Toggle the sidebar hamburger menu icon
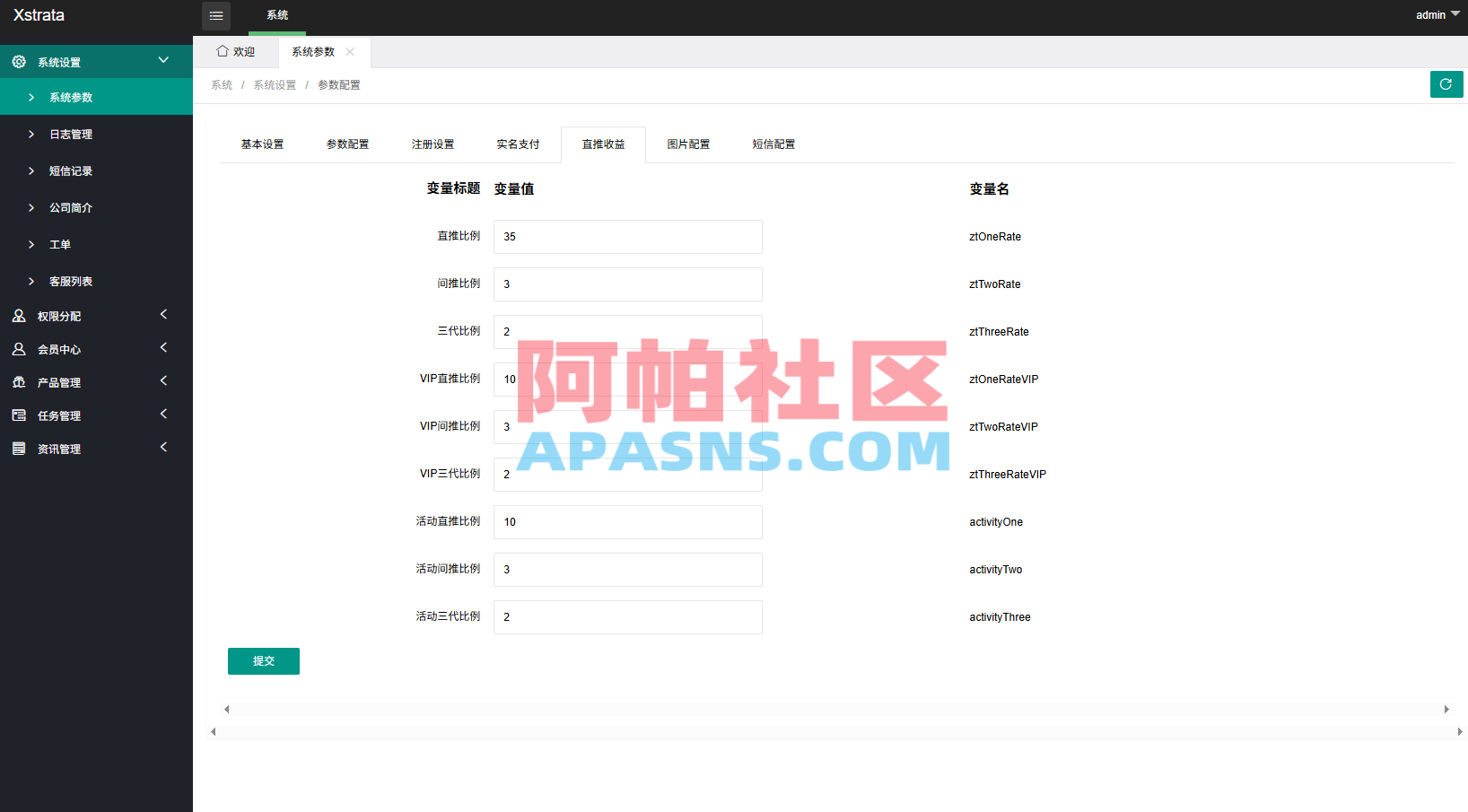 click(216, 15)
